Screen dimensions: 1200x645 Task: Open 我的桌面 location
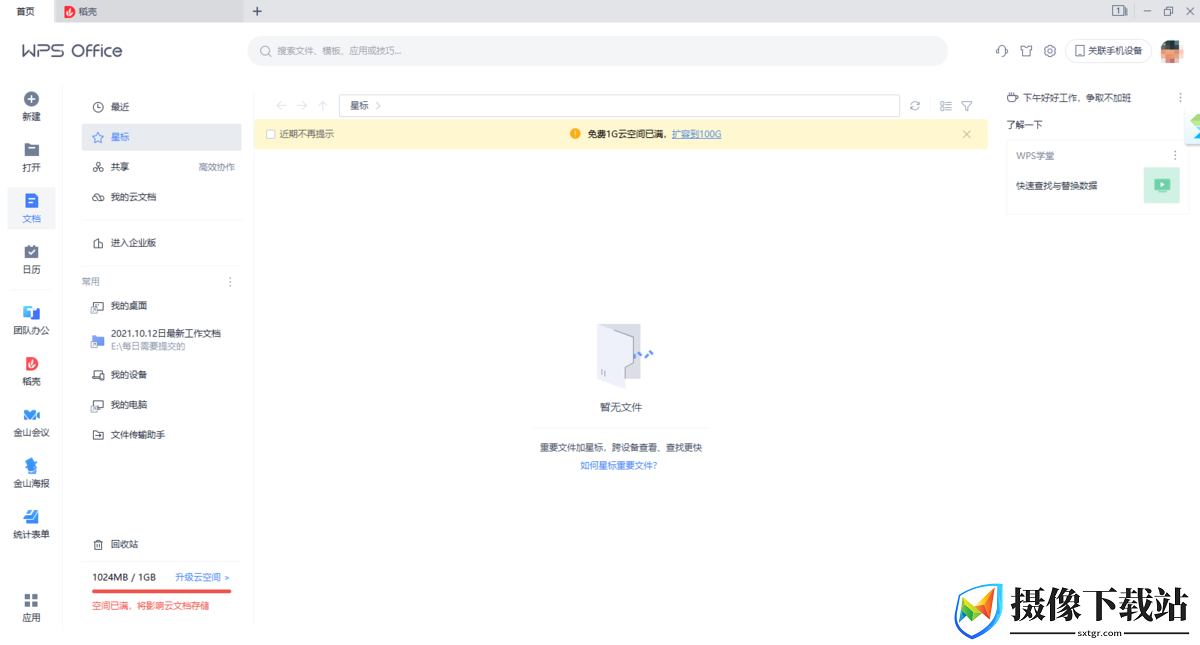pos(161,306)
